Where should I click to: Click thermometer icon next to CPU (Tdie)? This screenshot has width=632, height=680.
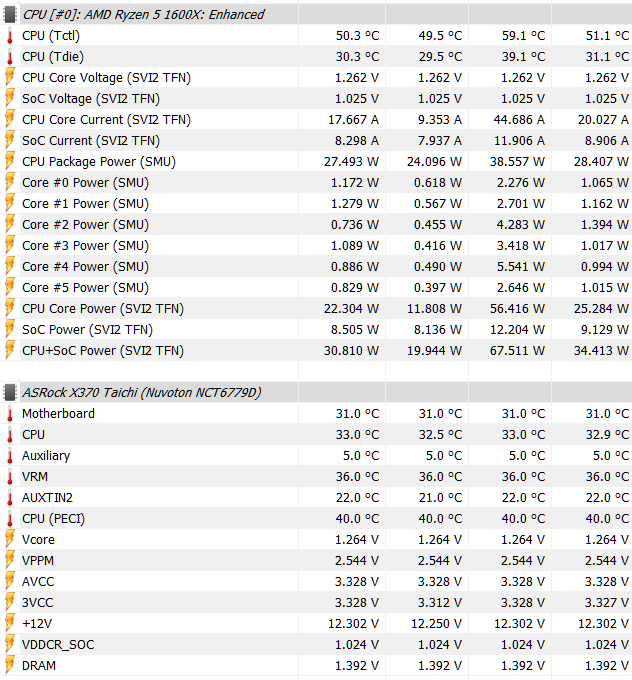(10, 57)
